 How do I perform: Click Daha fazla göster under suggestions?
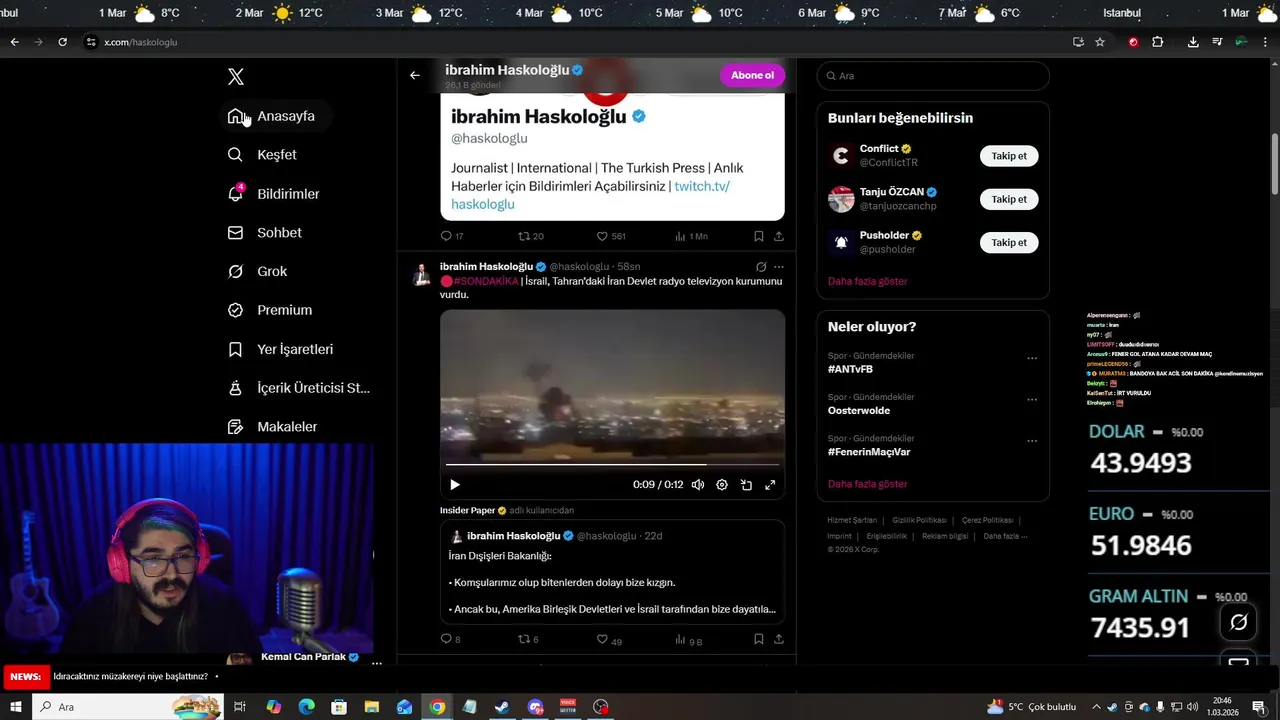(x=867, y=281)
